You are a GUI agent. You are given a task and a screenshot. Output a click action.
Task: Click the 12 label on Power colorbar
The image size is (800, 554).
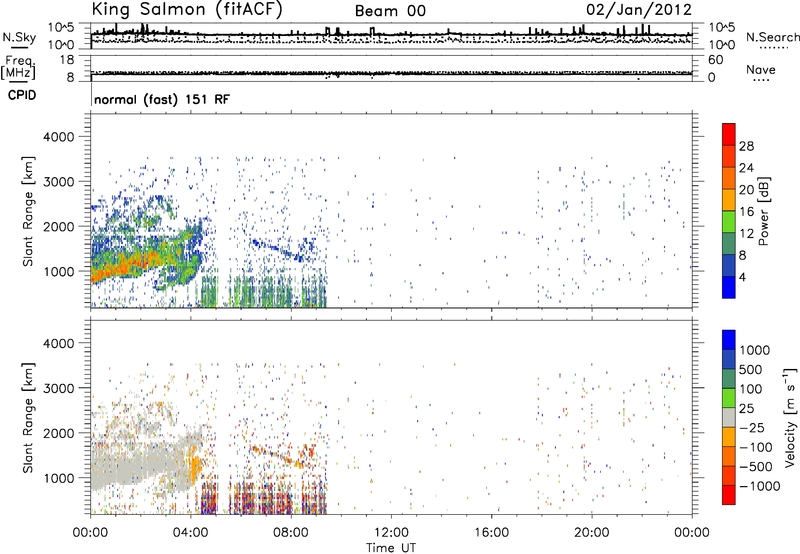746,234
